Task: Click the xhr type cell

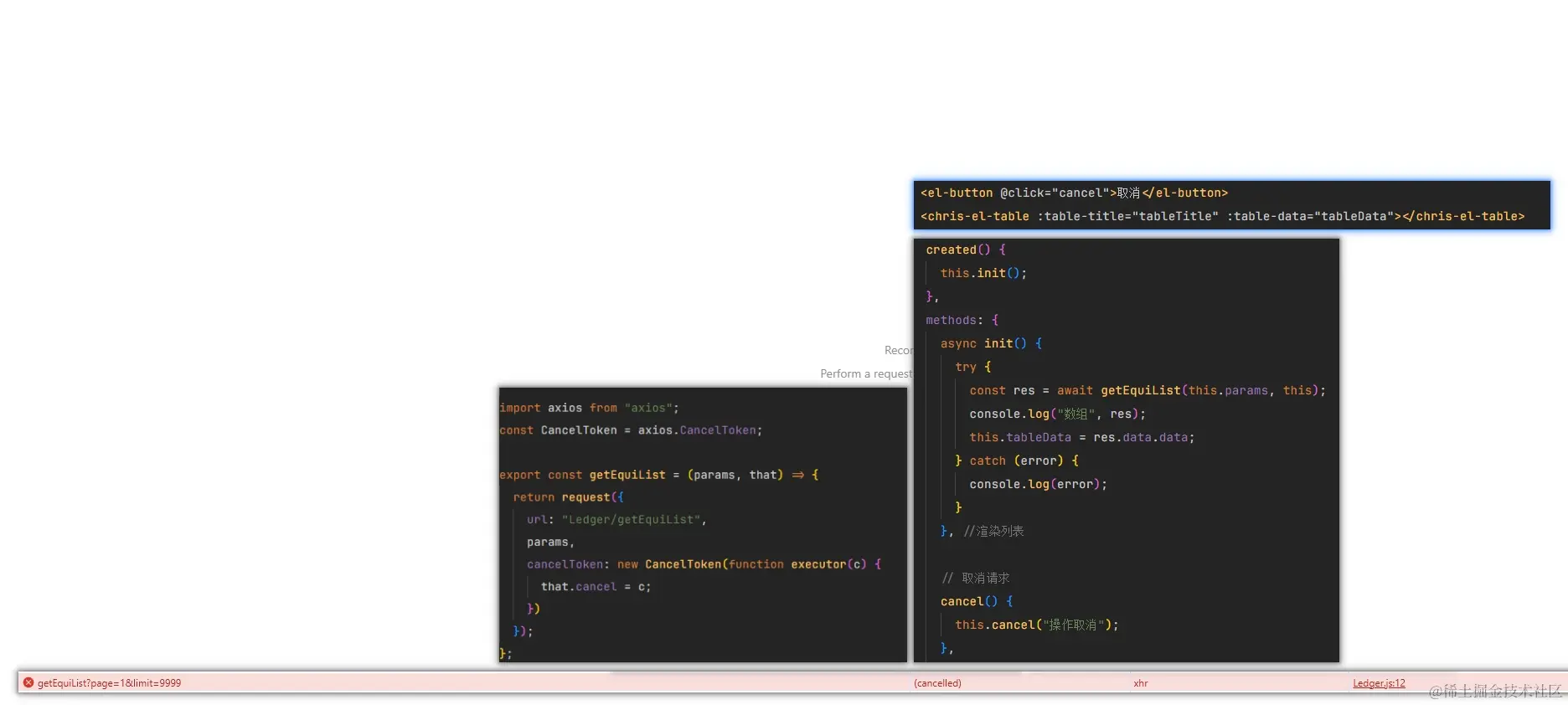Action: pos(1141,683)
